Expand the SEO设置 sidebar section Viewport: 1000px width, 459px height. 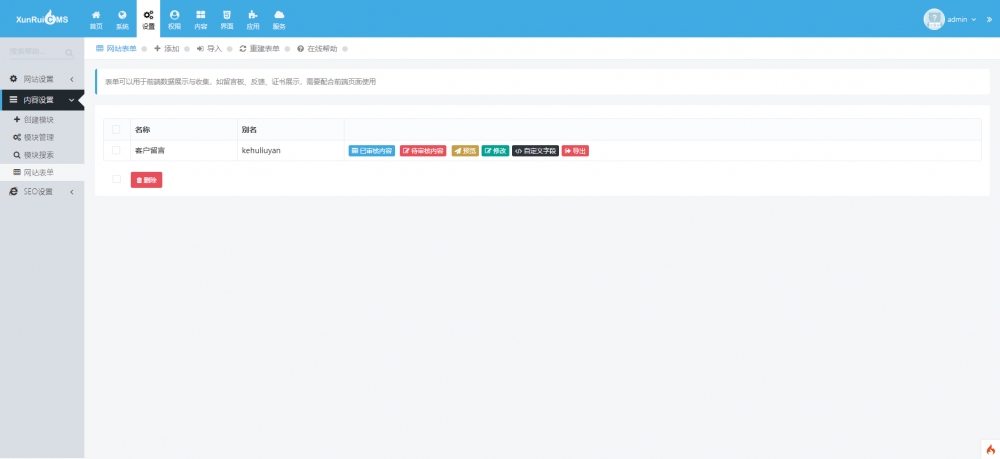pos(42,192)
